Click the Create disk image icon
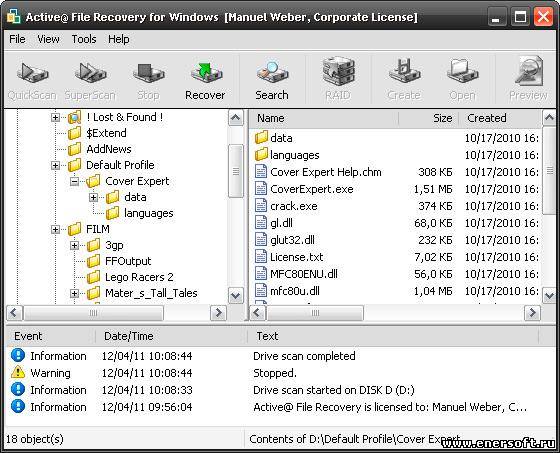Screen dimensions: 560x453 tap(404, 71)
